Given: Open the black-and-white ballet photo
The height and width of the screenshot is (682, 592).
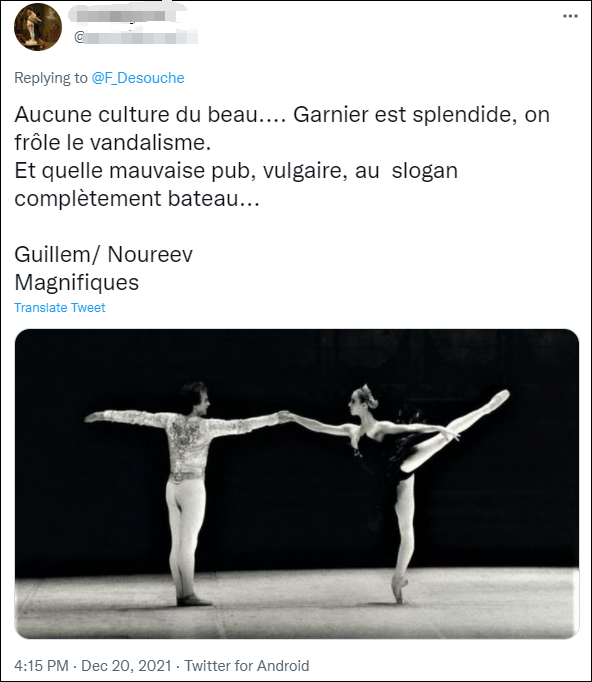Looking at the screenshot, I should click(297, 484).
